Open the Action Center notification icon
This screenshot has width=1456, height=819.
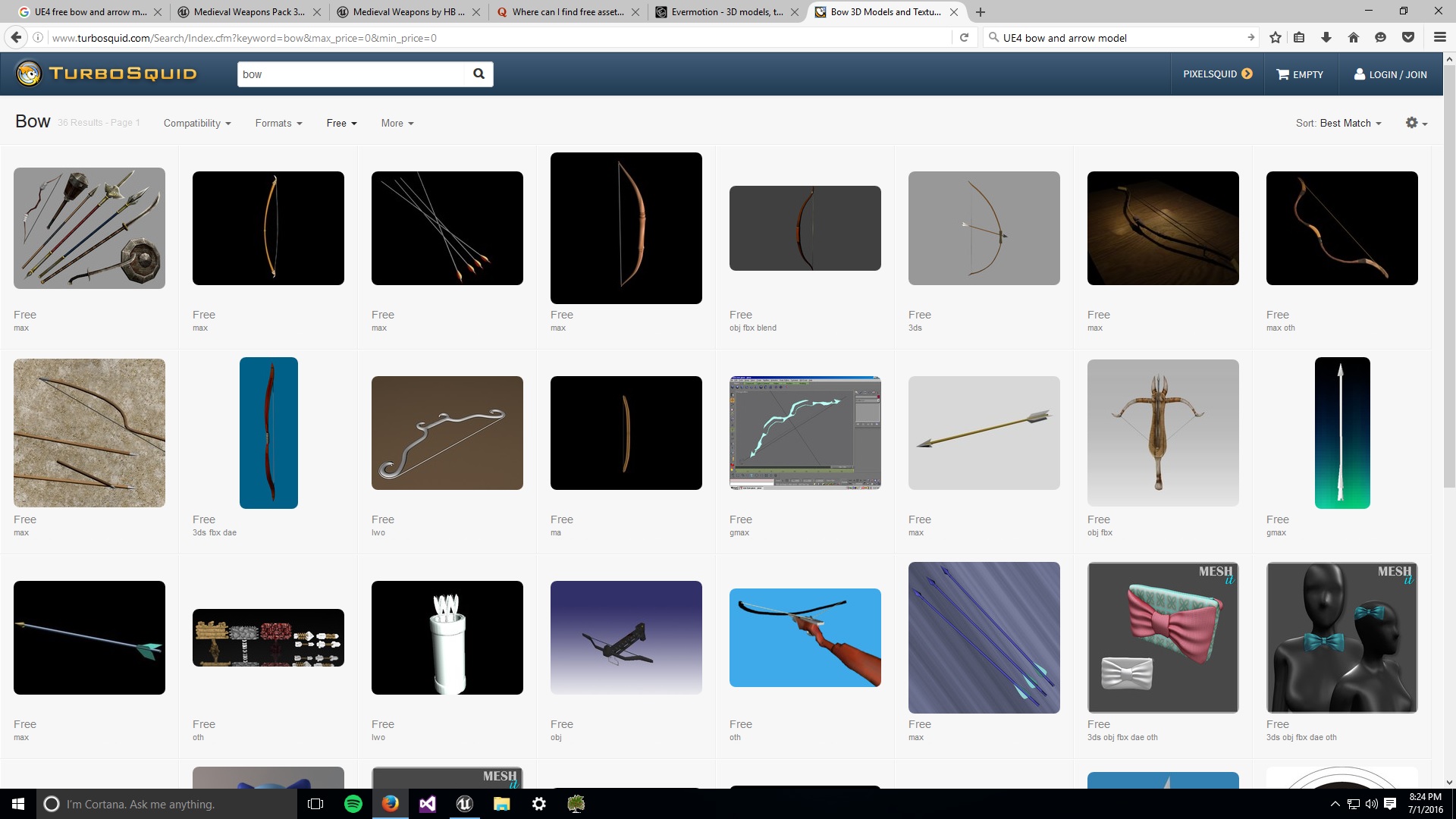pos(1390,804)
